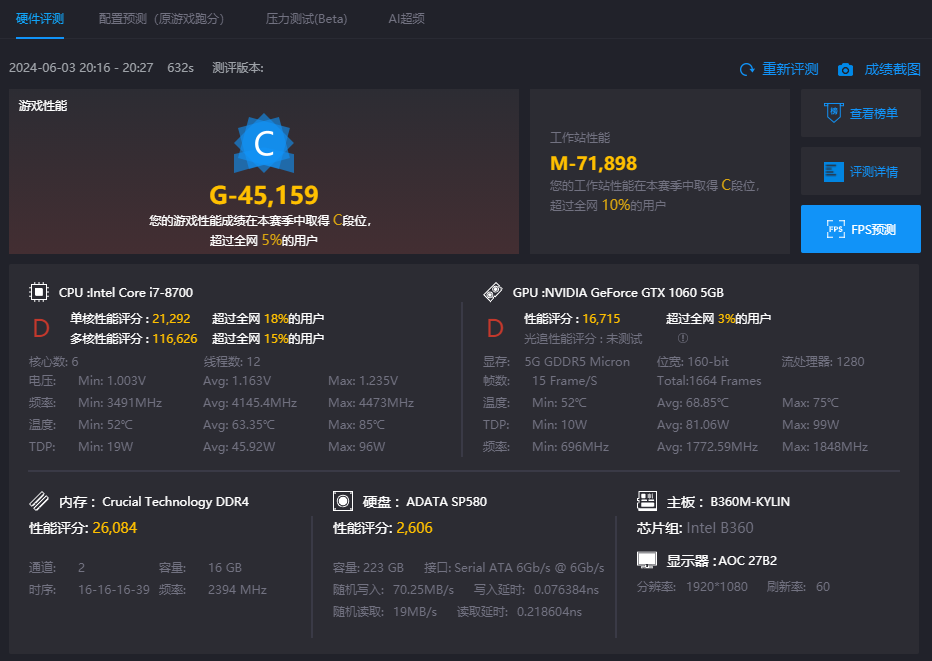This screenshot has height=661, width=932.
Task: Click the GPU chip icon beside NVIDIA GeForce GTX 1060
Action: coord(493,292)
